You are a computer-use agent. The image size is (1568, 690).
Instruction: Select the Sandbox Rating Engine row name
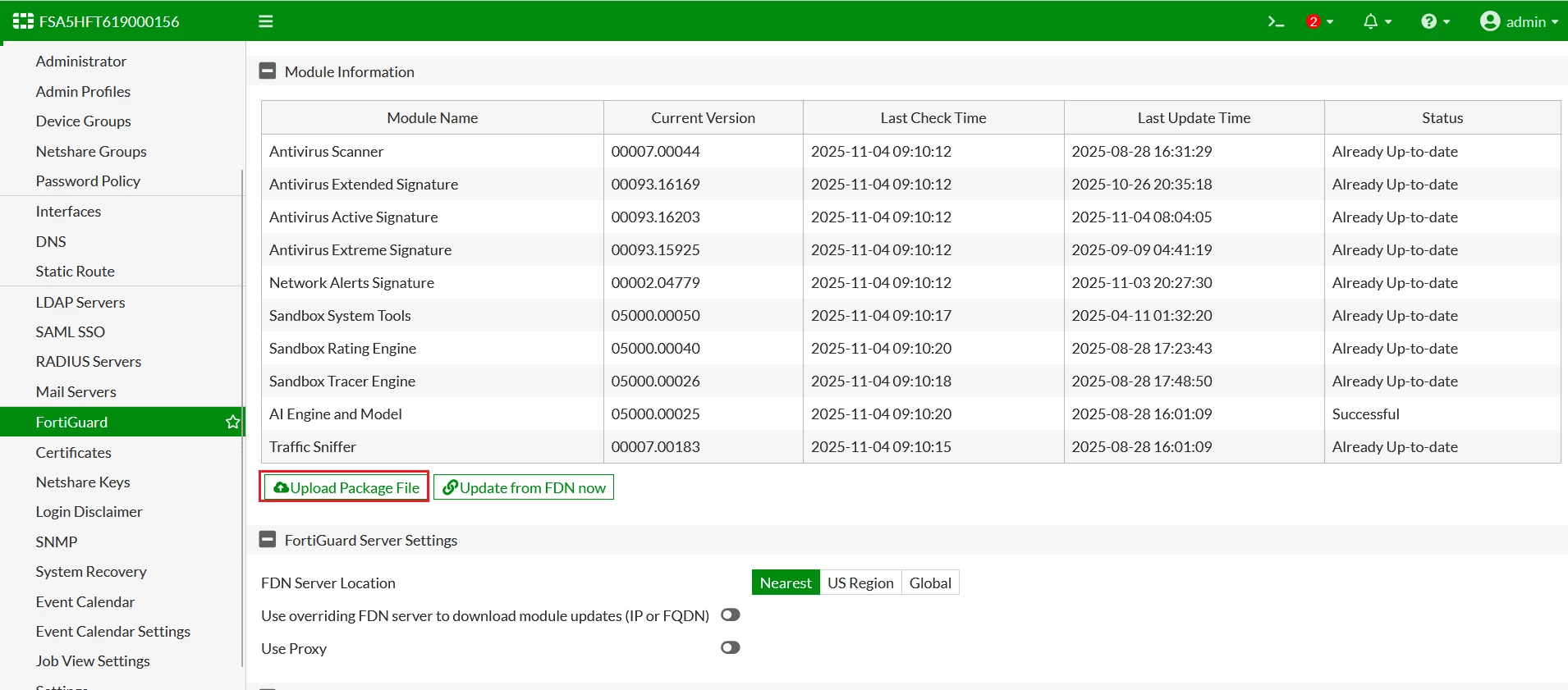[x=343, y=348]
